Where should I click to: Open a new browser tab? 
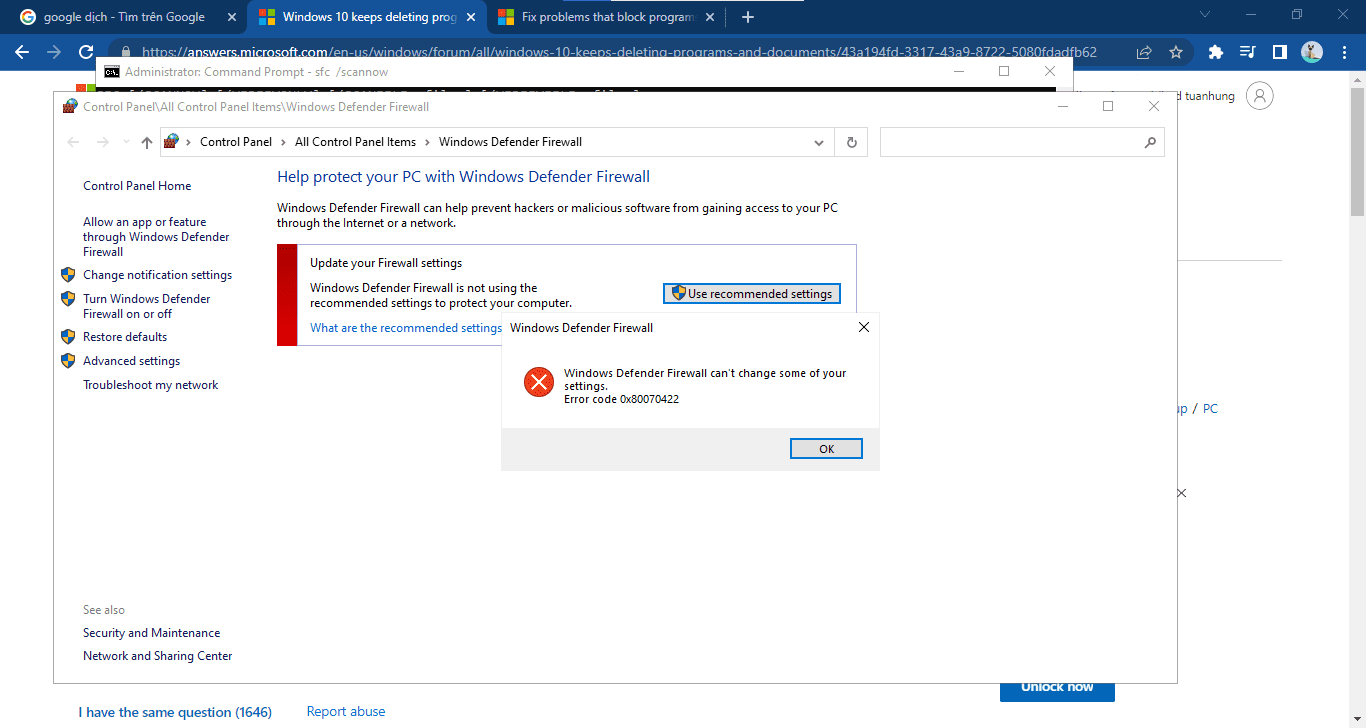click(748, 17)
